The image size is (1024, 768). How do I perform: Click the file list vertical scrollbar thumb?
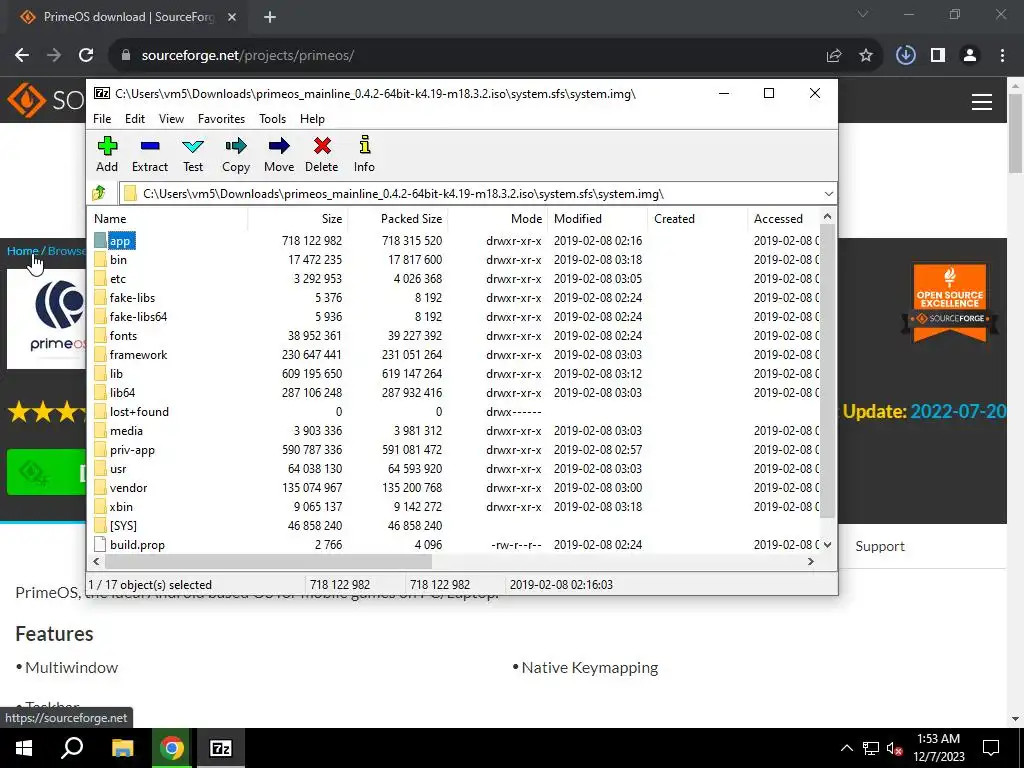(827, 371)
